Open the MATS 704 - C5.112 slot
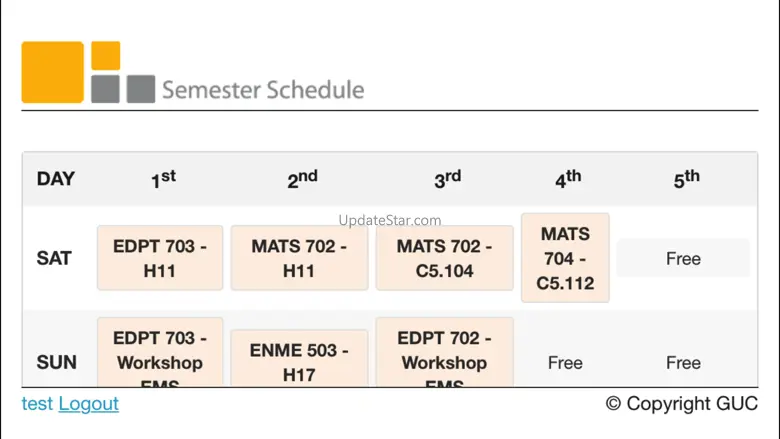 click(x=565, y=258)
